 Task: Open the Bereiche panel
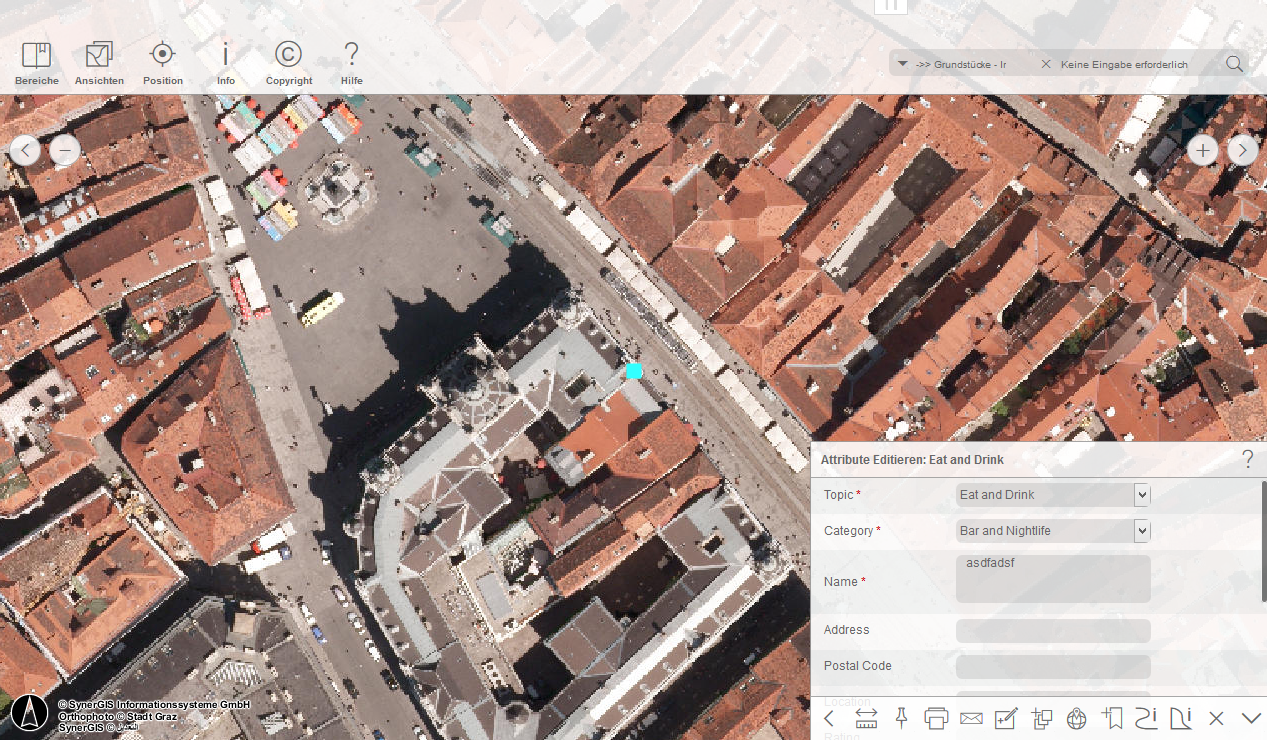pyautogui.click(x=36, y=63)
